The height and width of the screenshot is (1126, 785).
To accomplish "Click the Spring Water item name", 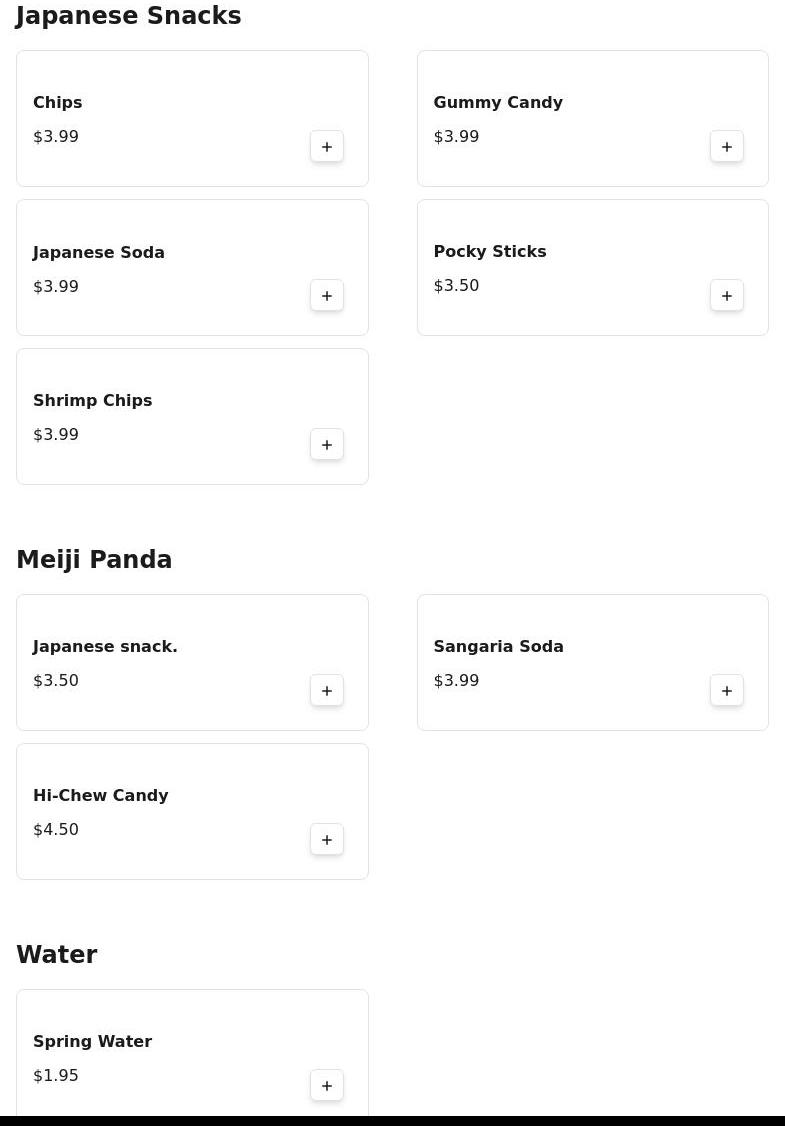I will pos(93,1042).
